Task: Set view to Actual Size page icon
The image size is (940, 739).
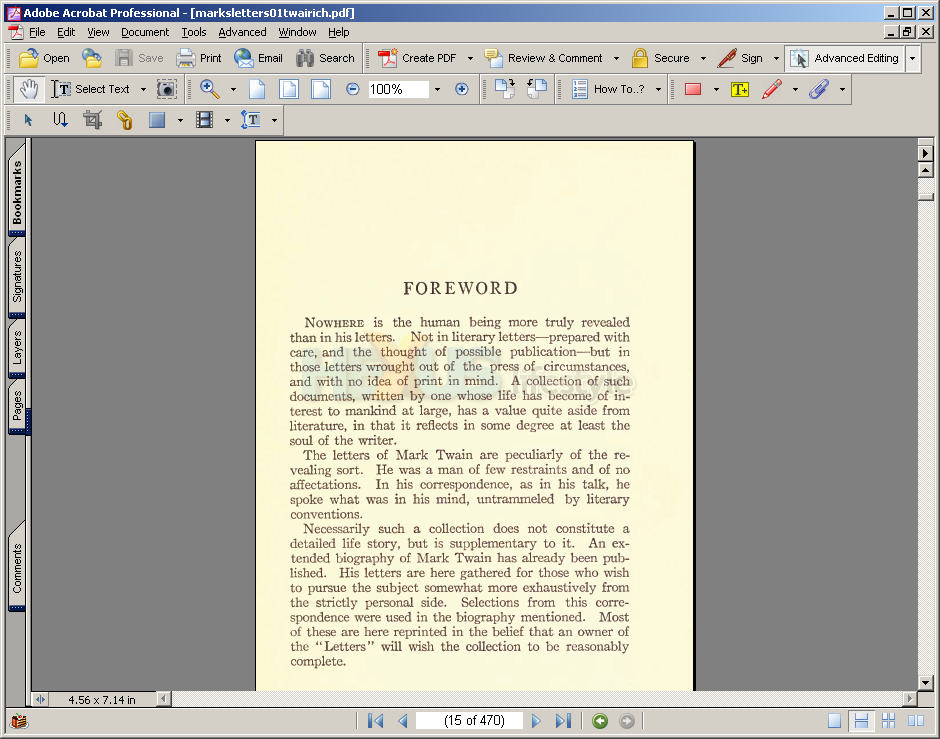Action: (257, 89)
